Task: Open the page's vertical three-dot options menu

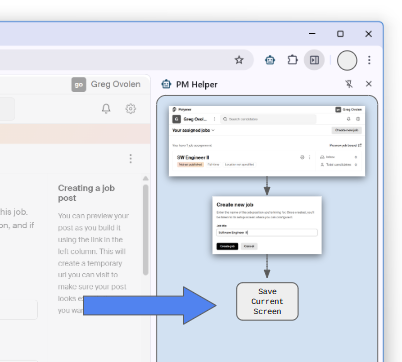Action: tap(131, 159)
